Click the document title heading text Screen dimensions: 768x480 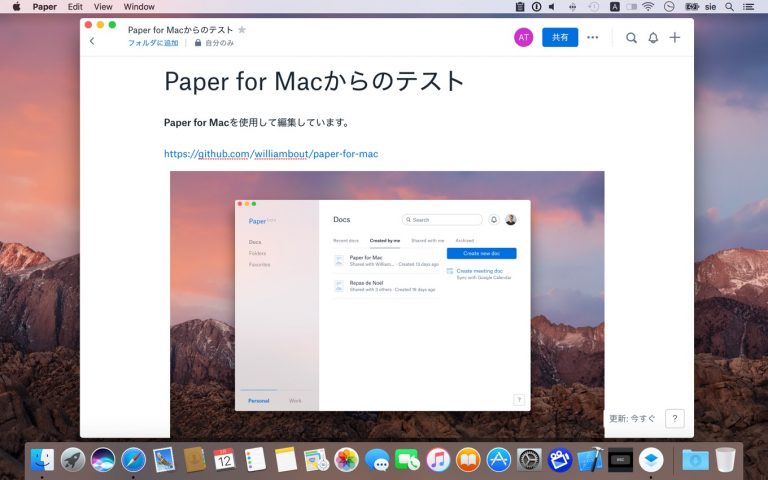[314, 81]
